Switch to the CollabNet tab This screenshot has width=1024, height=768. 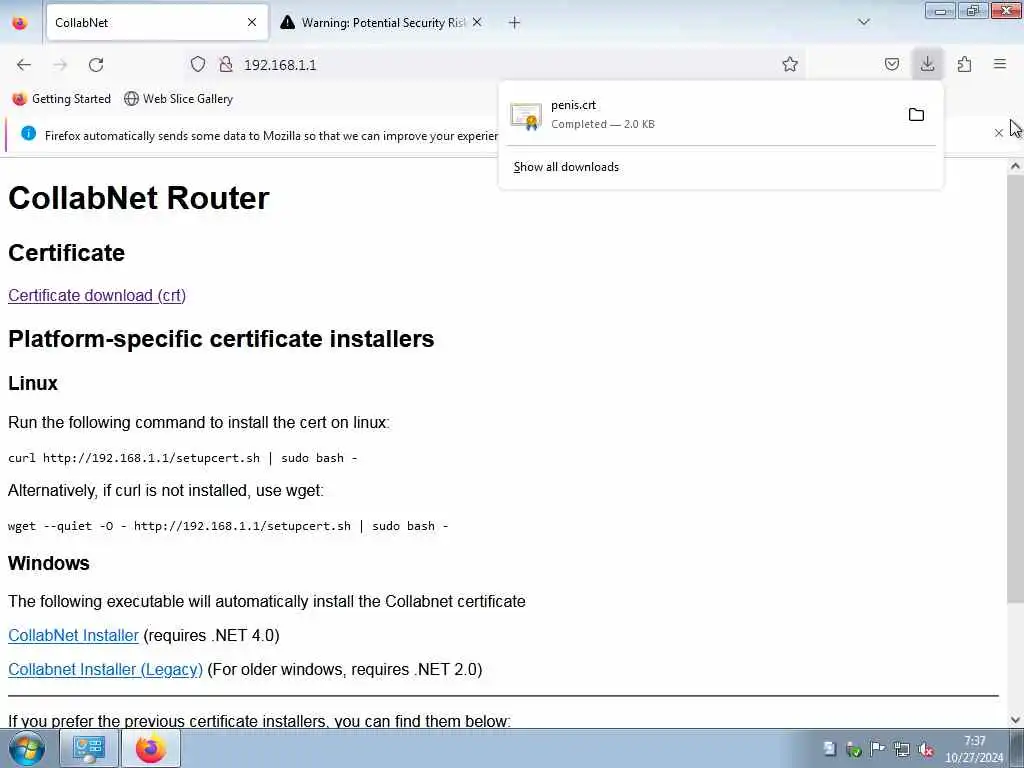157,23
